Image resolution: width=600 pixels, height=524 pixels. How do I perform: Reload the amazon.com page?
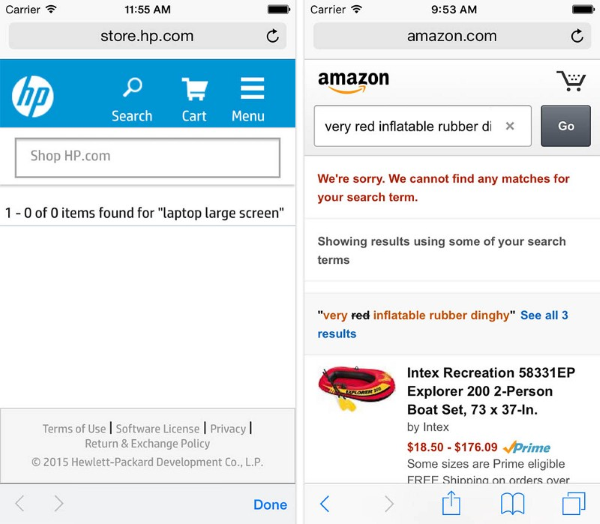(x=577, y=37)
